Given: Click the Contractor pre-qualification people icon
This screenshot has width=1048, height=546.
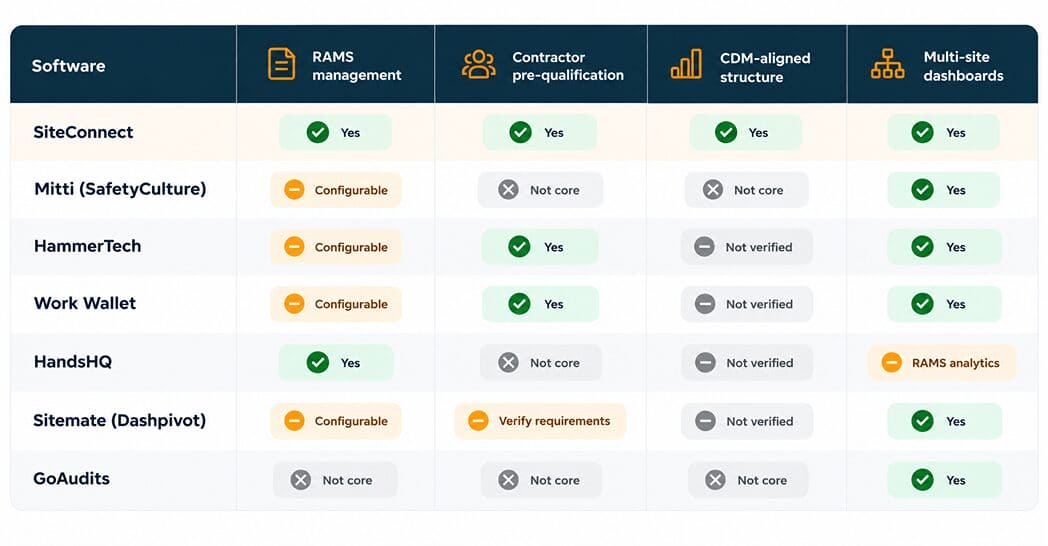Looking at the screenshot, I should tap(479, 65).
